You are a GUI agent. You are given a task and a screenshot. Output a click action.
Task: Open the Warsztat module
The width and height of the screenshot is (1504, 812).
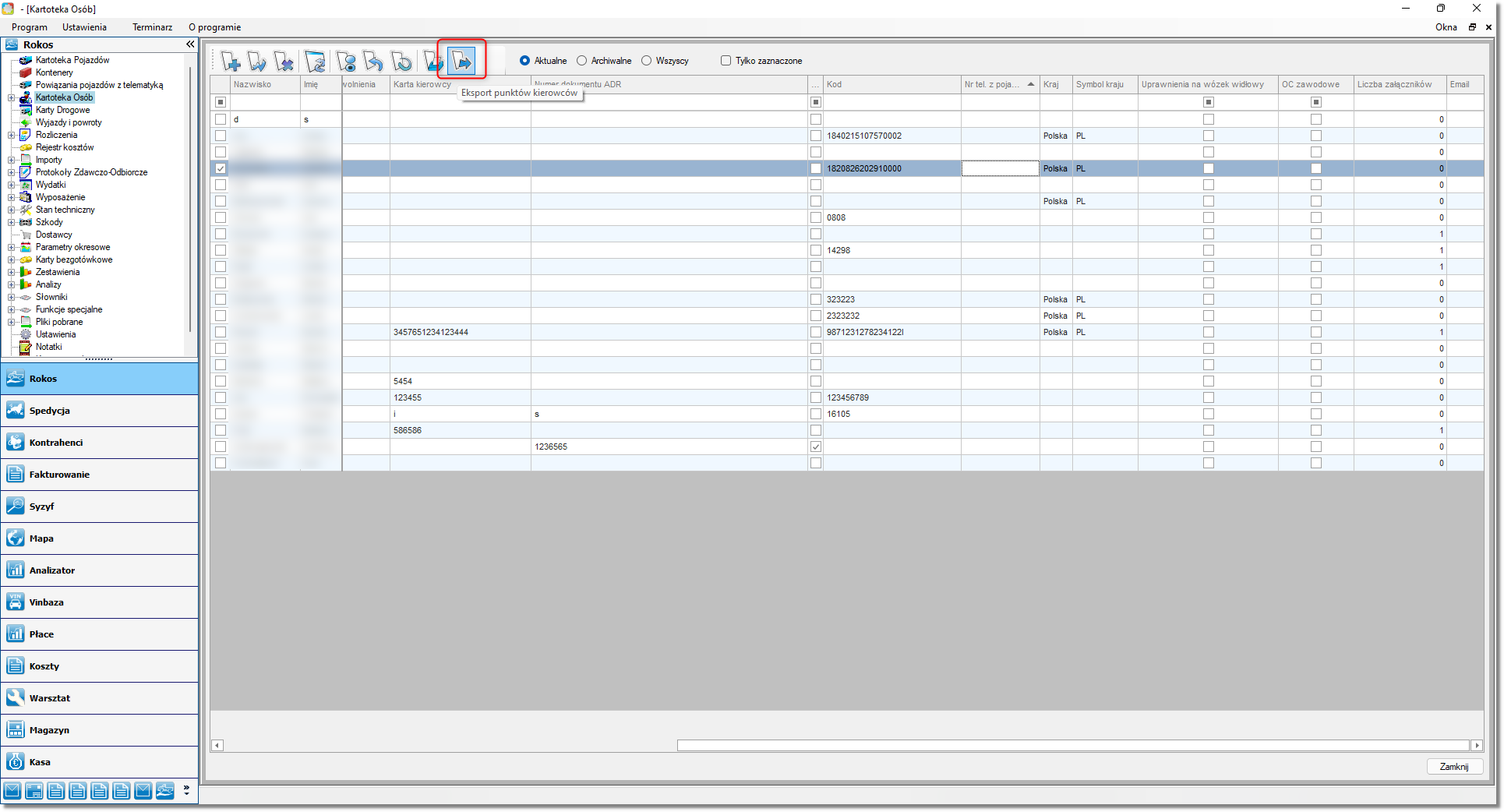(x=100, y=698)
